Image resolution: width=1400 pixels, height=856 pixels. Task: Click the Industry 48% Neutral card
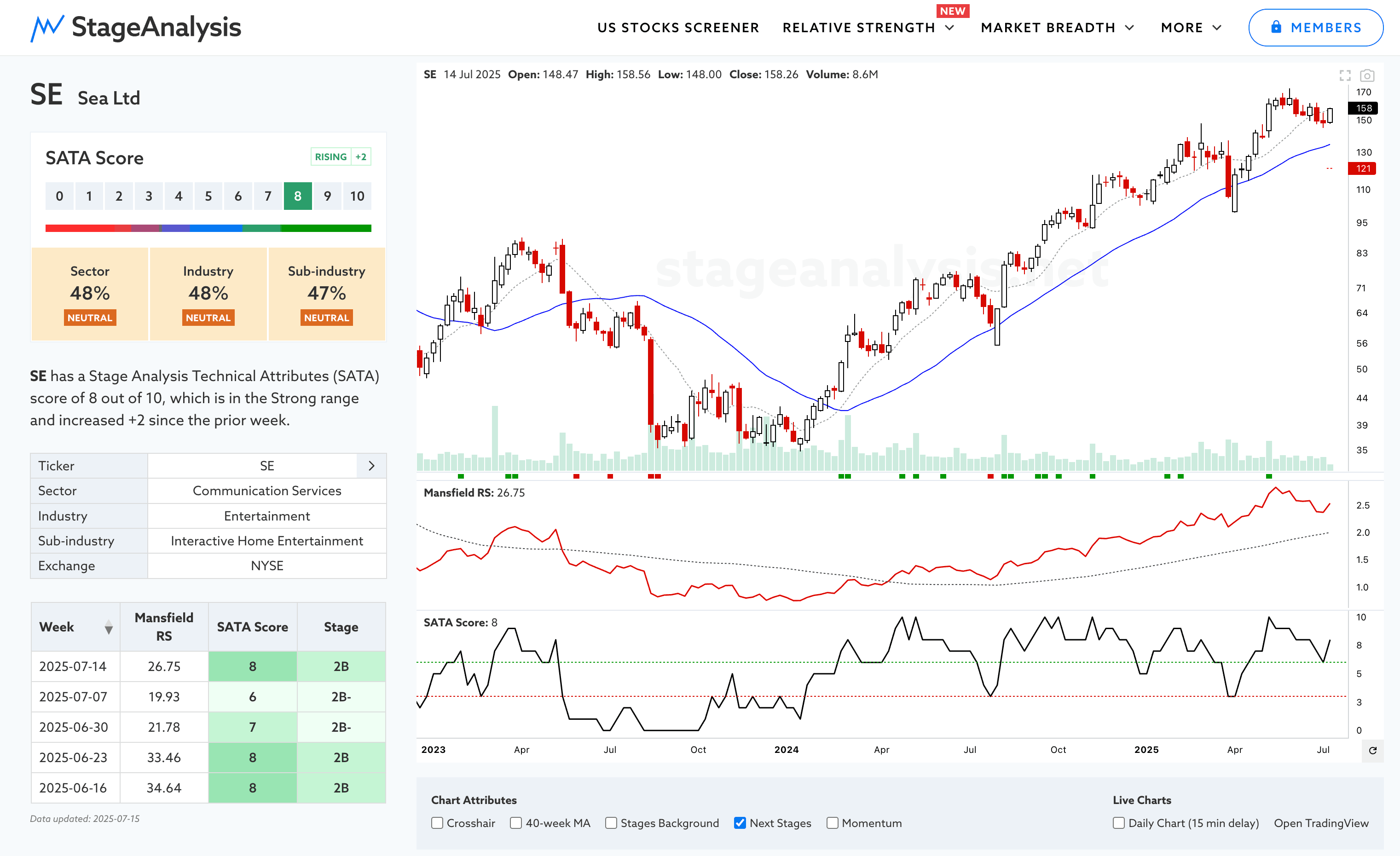(x=208, y=294)
